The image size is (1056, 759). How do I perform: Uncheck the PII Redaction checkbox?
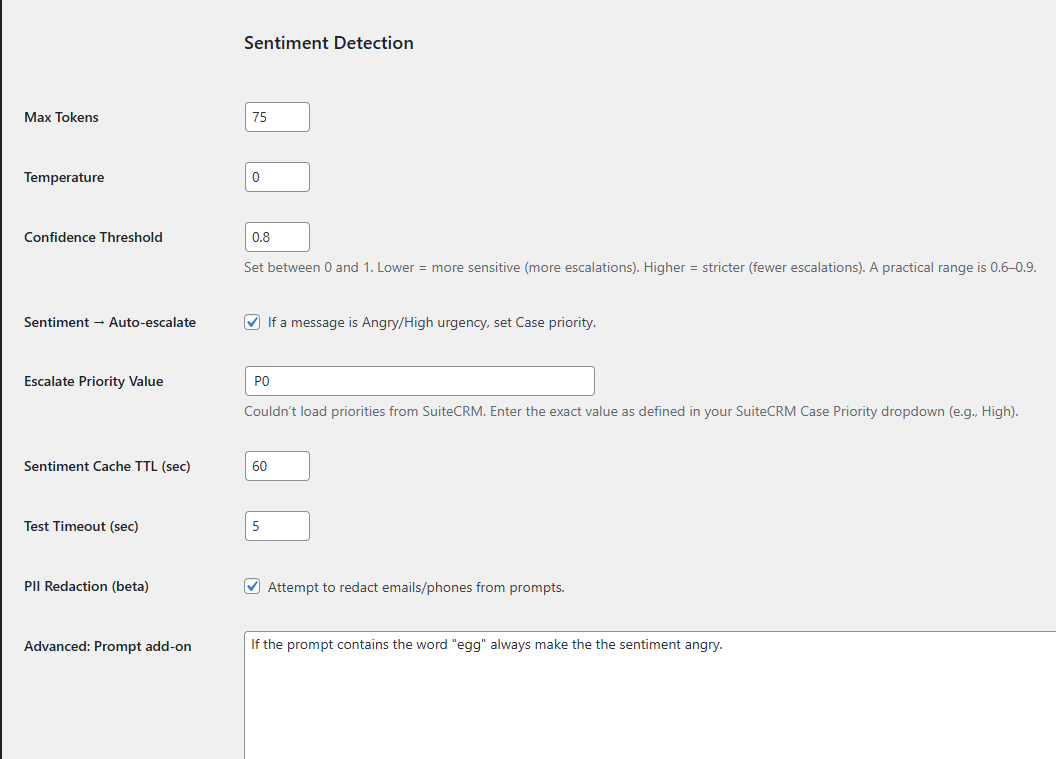(x=253, y=587)
